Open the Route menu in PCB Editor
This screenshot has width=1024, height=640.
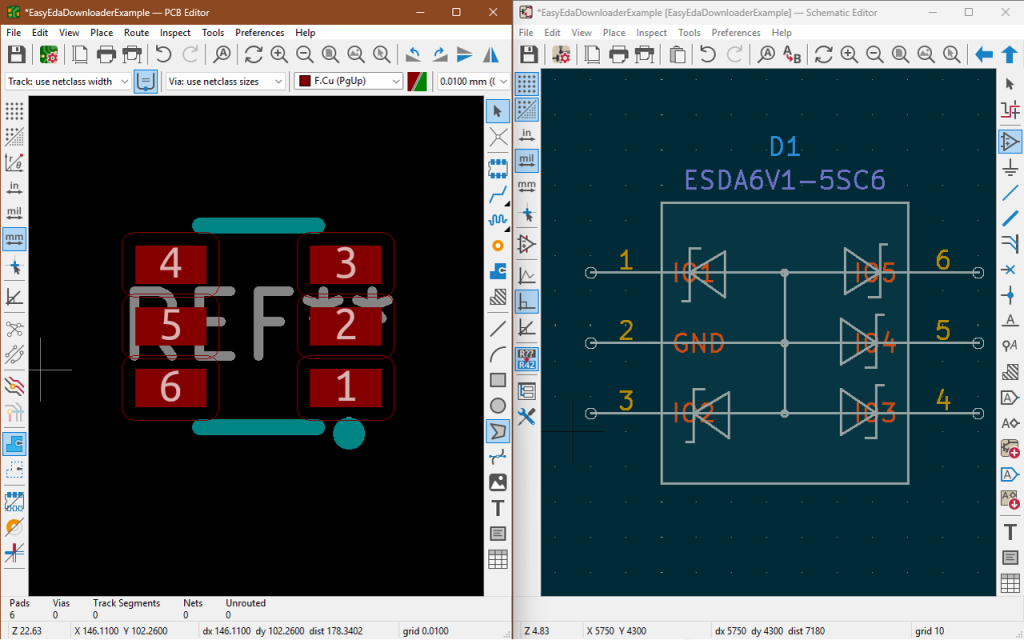pyautogui.click(x=136, y=32)
